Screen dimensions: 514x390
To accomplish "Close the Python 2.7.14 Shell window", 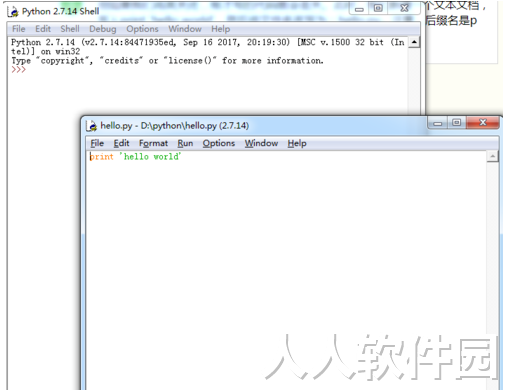I will pos(404,8).
